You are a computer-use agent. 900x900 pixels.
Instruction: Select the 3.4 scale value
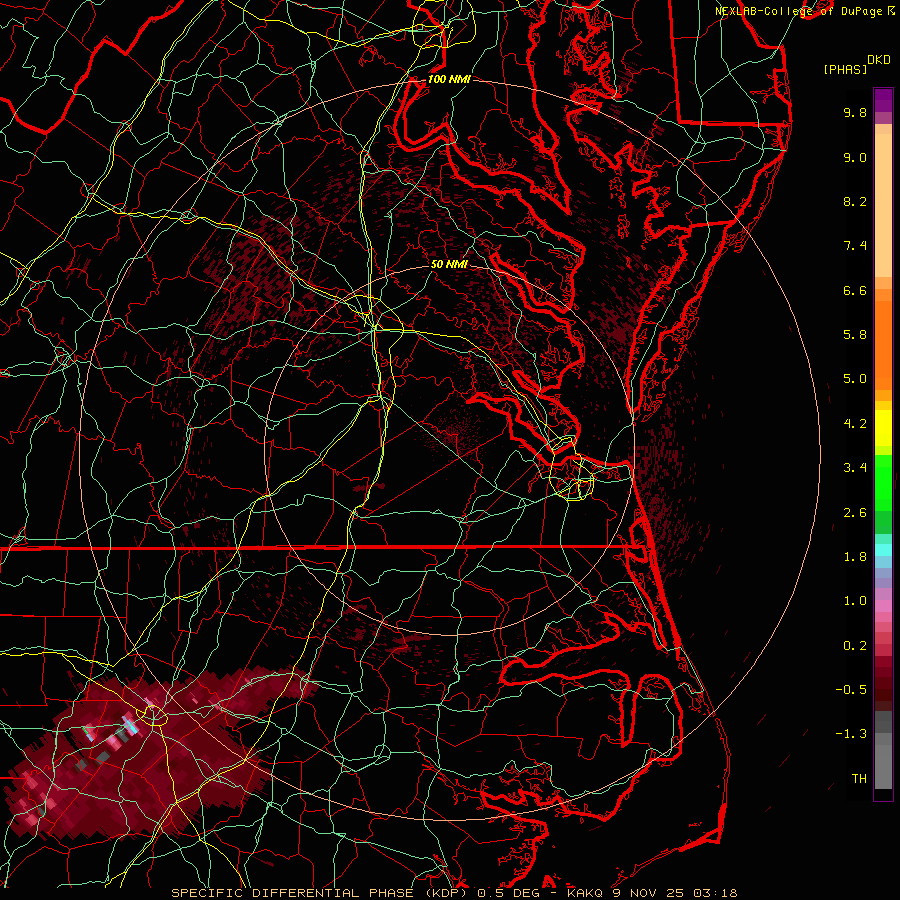(x=855, y=468)
